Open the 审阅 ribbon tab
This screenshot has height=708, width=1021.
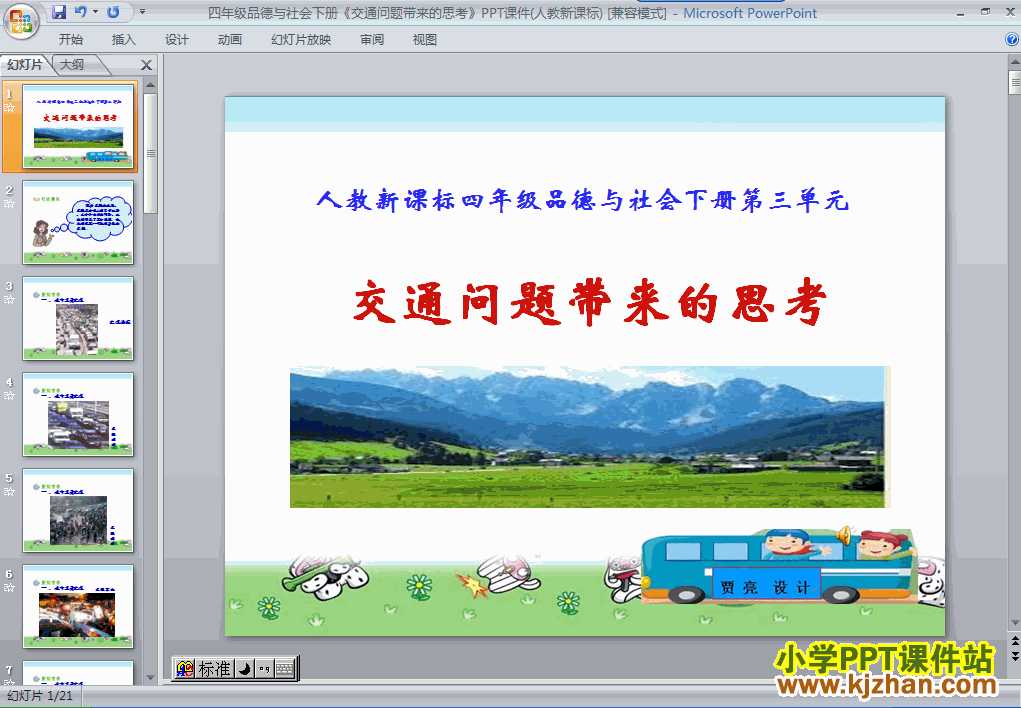[372, 40]
